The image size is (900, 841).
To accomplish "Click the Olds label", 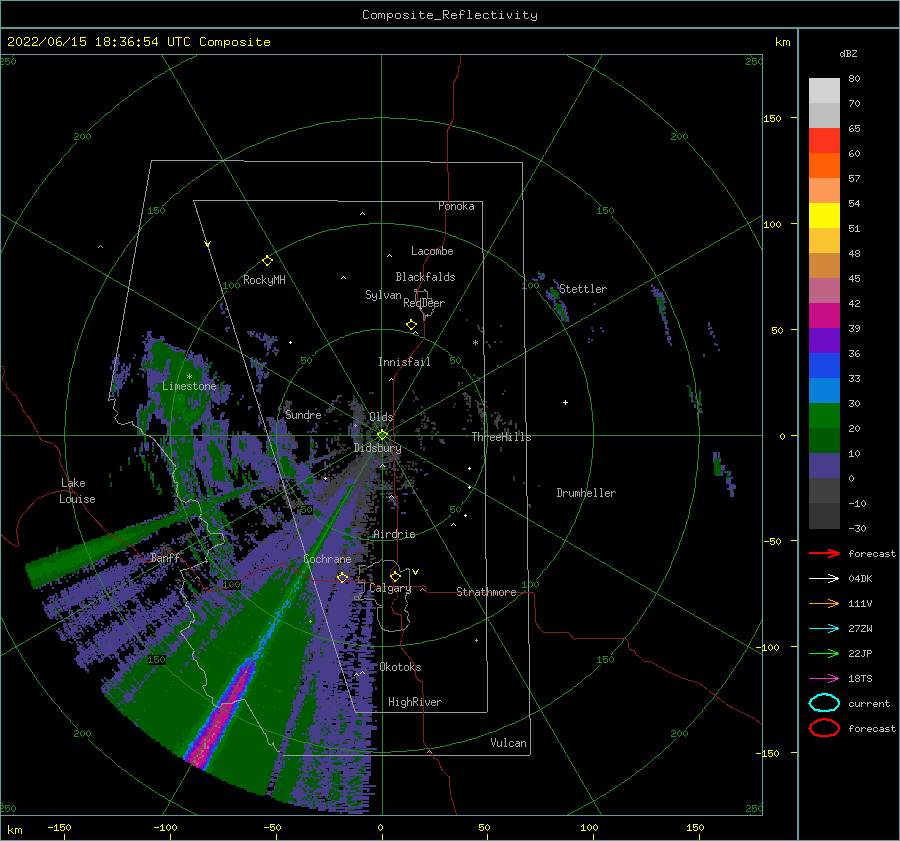I will tap(381, 417).
